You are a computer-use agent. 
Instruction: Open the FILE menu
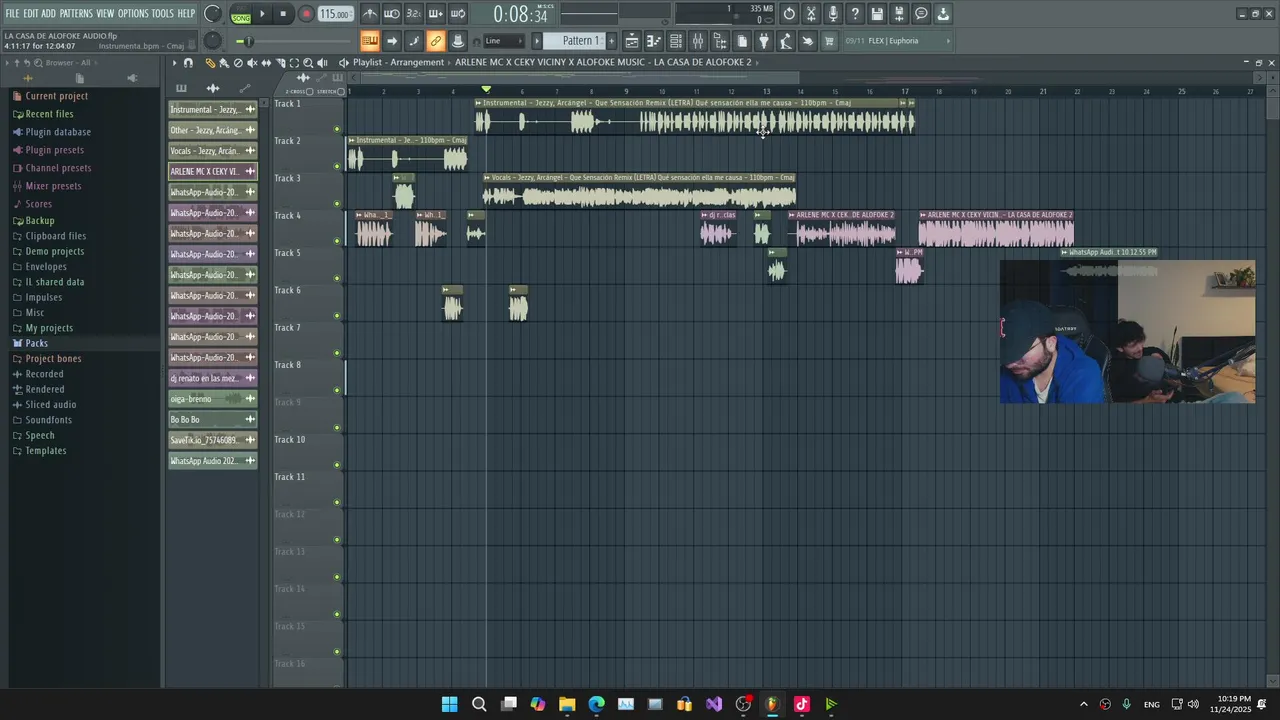[x=12, y=14]
